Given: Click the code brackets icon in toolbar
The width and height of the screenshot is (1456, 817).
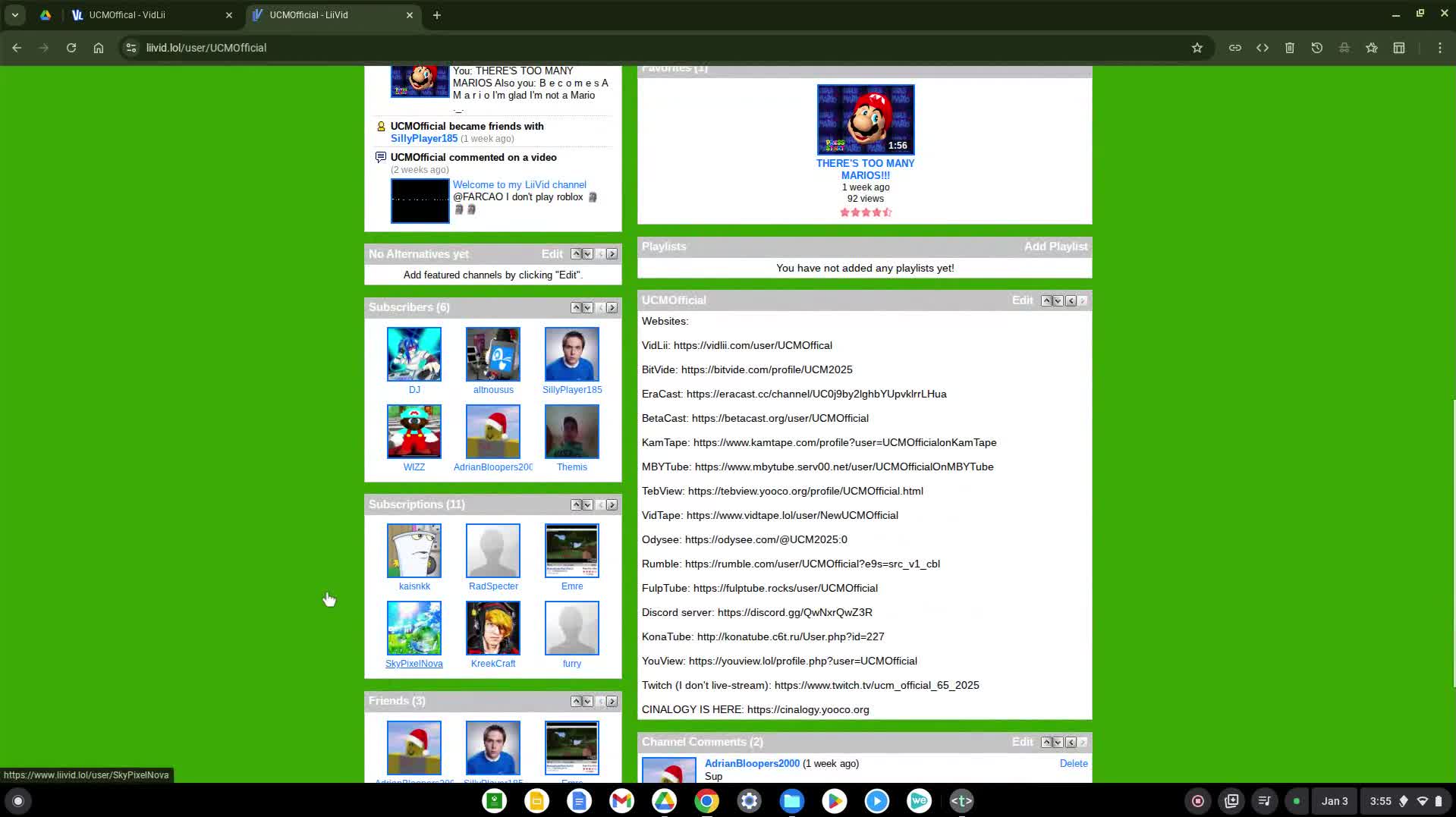Looking at the screenshot, I should [1263, 48].
